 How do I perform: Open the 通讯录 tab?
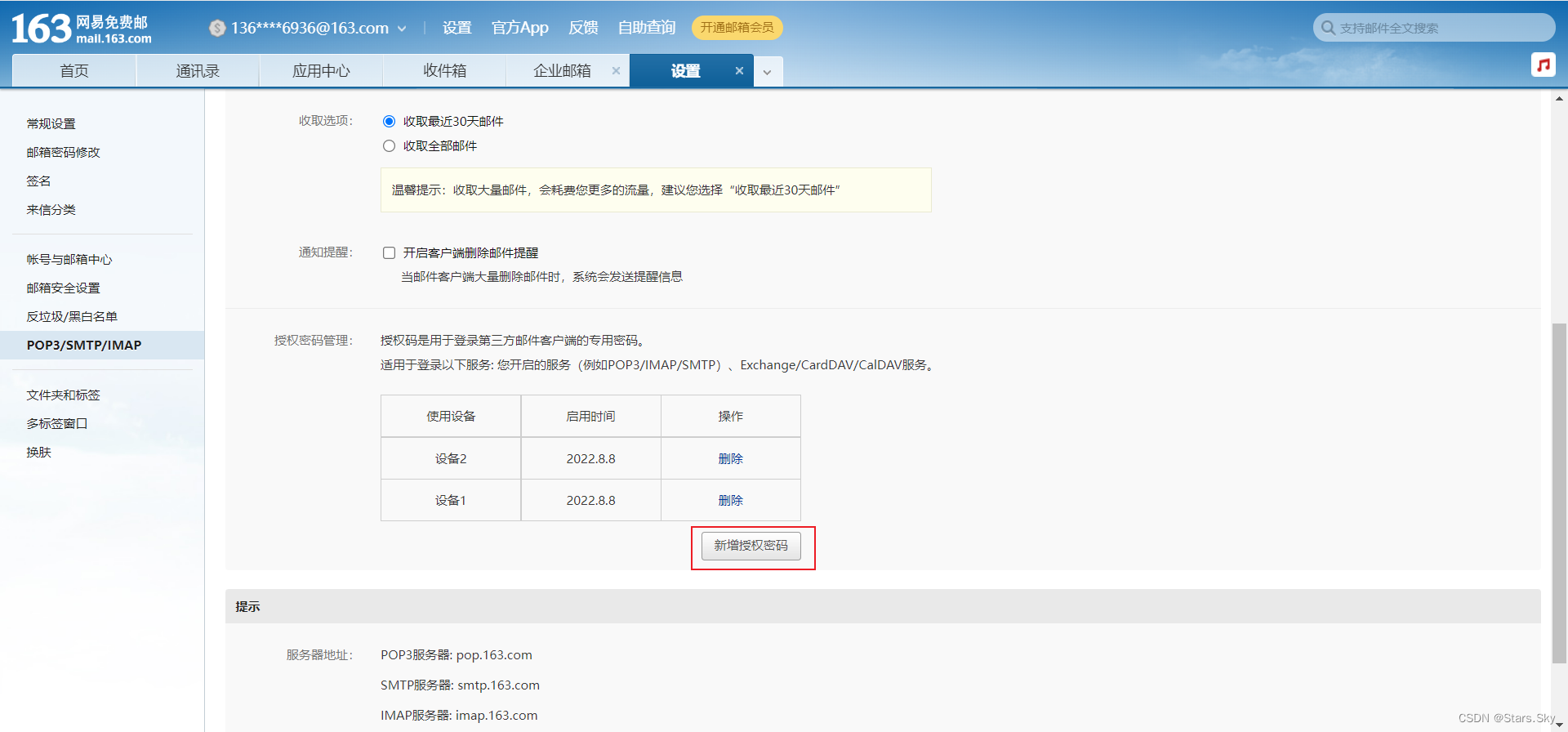point(198,71)
